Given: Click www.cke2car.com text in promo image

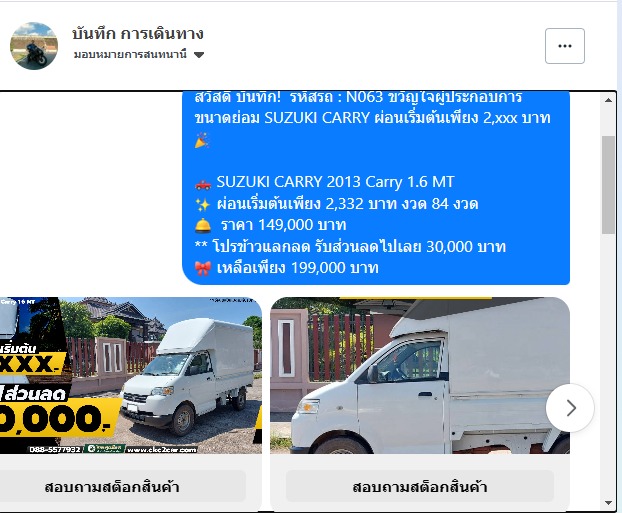Looking at the screenshot, I should click(x=161, y=450).
